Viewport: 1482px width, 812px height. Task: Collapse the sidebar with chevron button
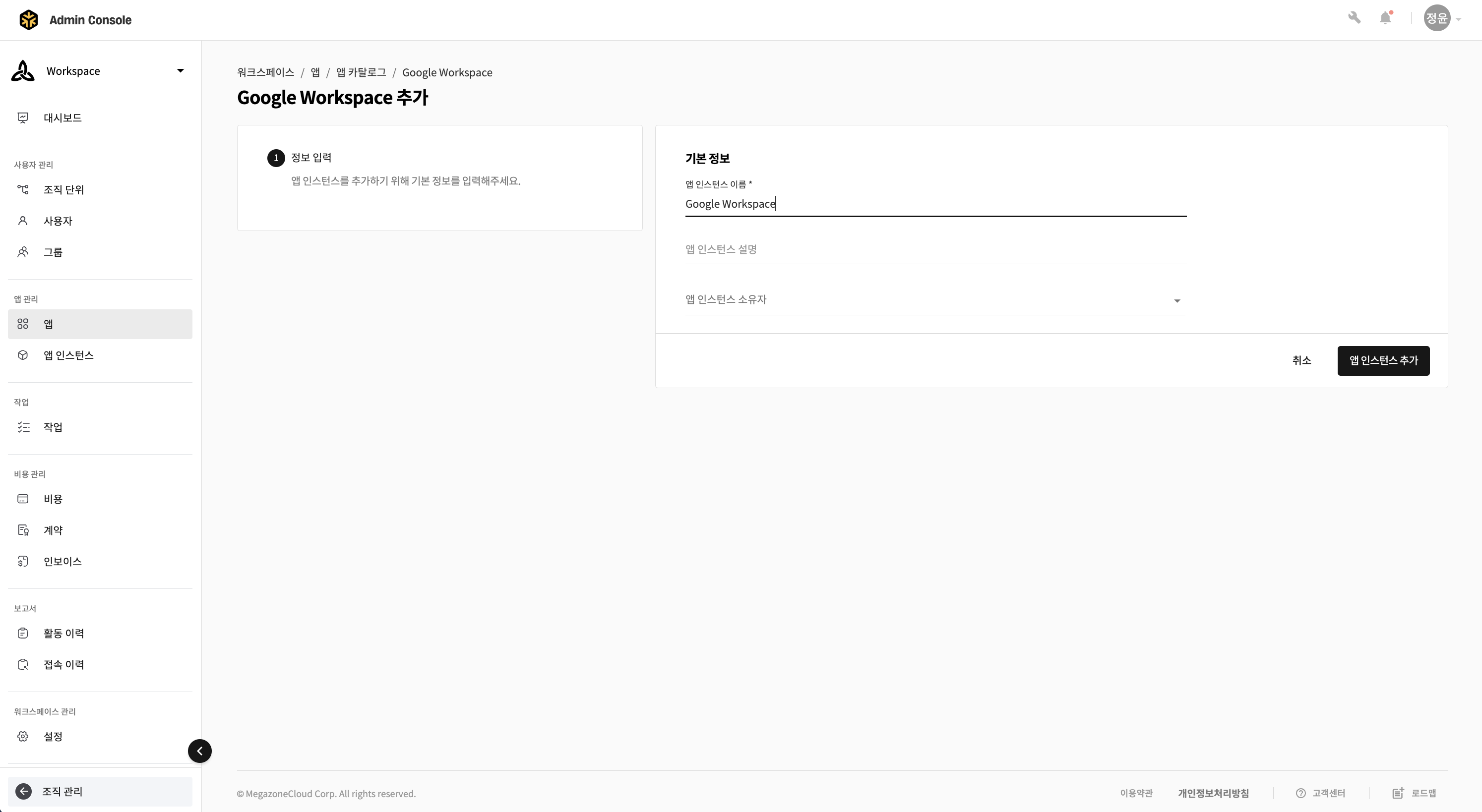pos(199,751)
